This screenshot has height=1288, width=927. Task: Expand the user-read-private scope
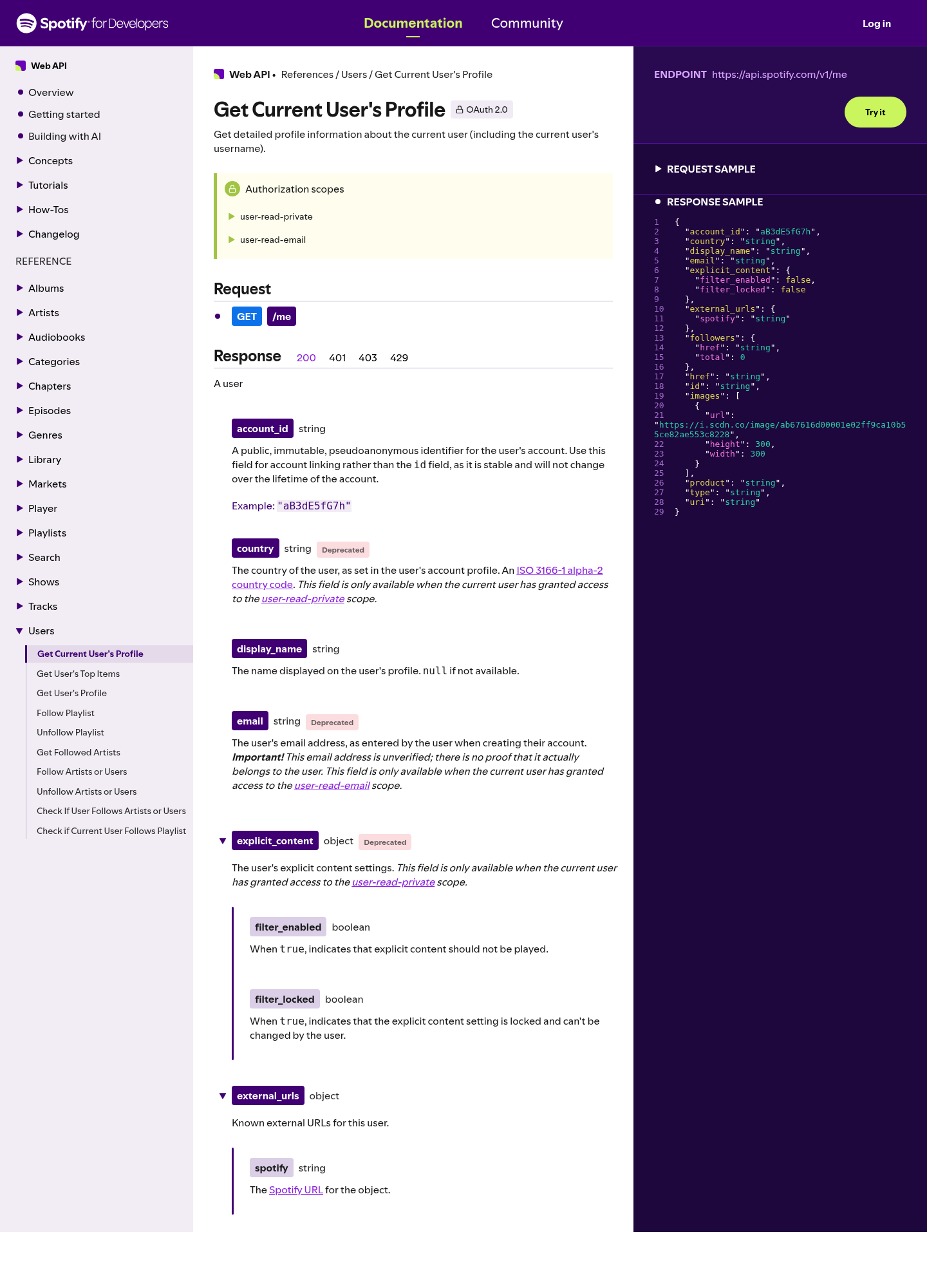pyautogui.click(x=270, y=216)
